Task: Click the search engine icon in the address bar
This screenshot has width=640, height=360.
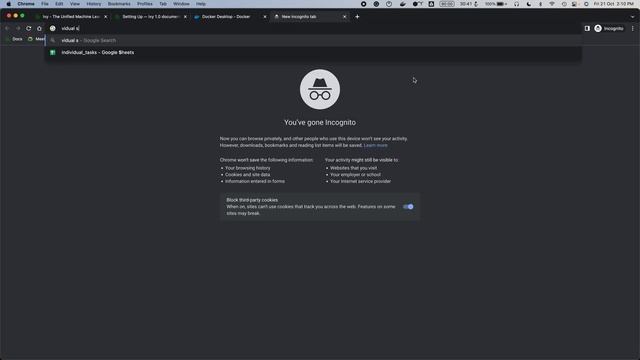Action: tap(53, 29)
